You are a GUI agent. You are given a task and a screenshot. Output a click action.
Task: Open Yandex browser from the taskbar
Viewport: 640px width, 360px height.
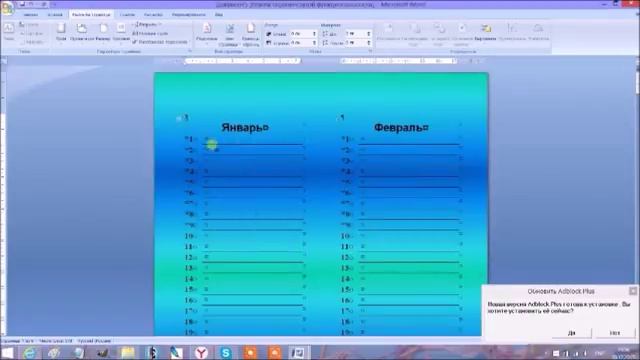point(201,353)
